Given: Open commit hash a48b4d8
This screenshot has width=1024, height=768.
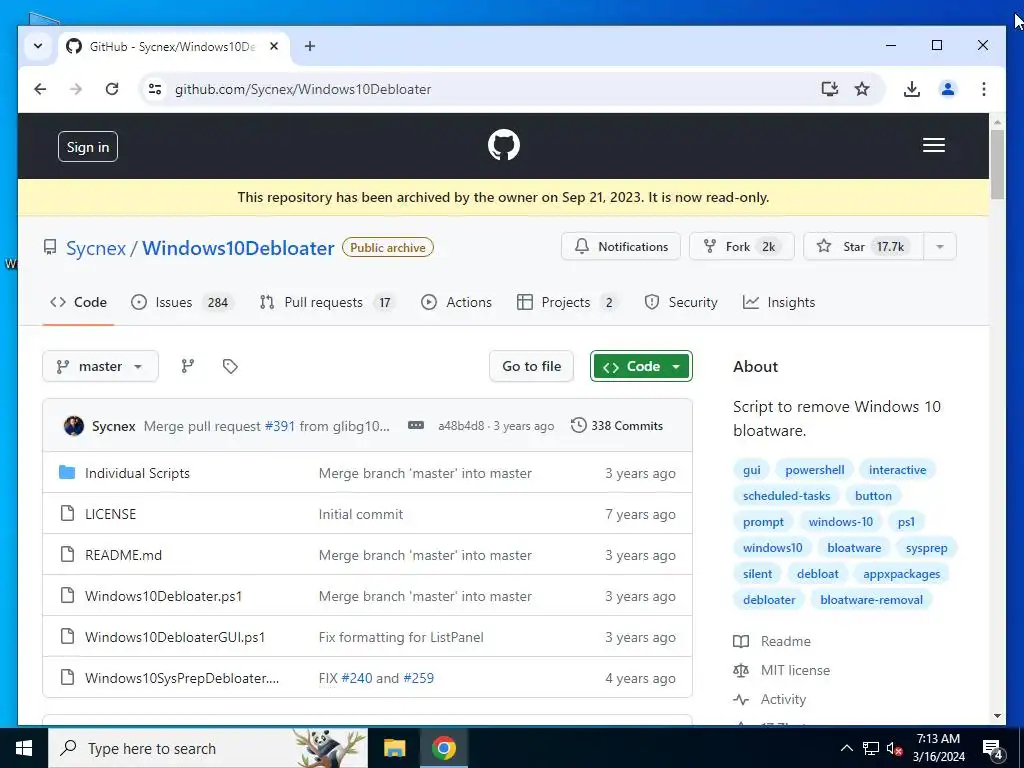Looking at the screenshot, I should click(x=461, y=426).
